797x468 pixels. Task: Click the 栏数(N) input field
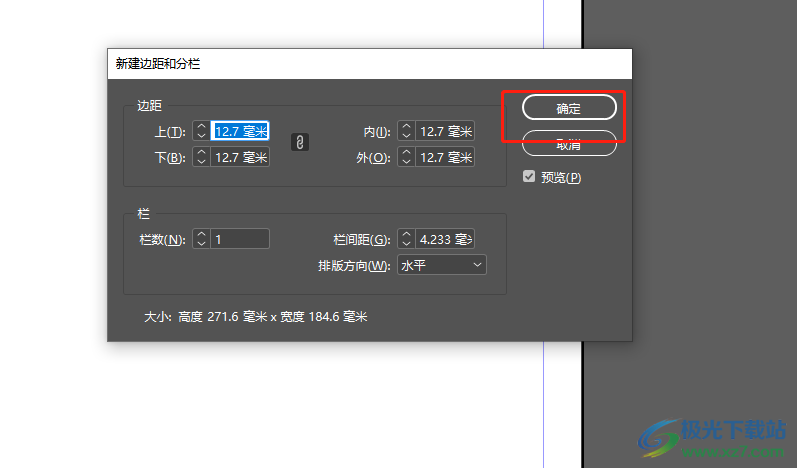[x=240, y=239]
